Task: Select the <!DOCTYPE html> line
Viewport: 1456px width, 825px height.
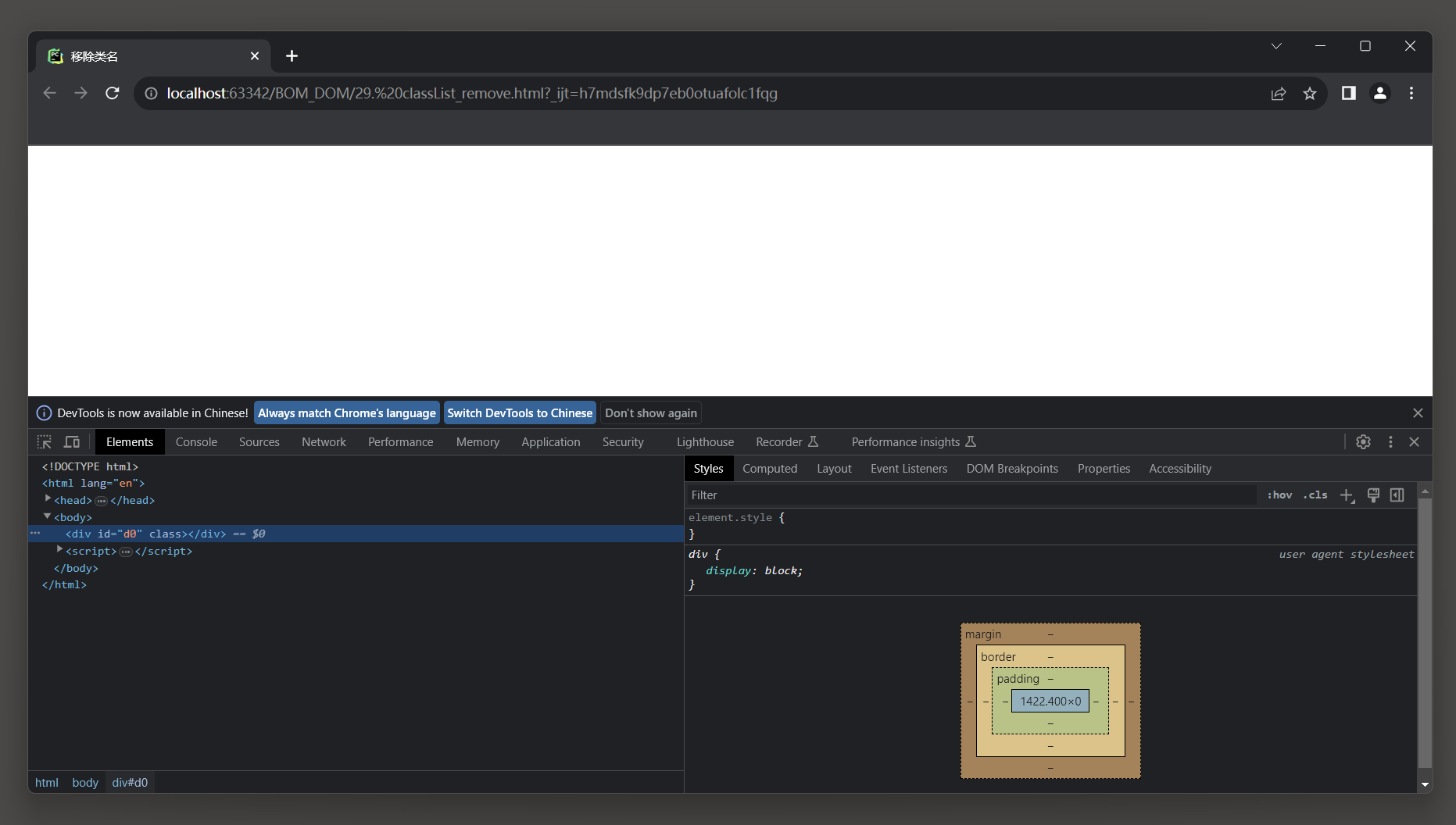Action: pos(90,466)
